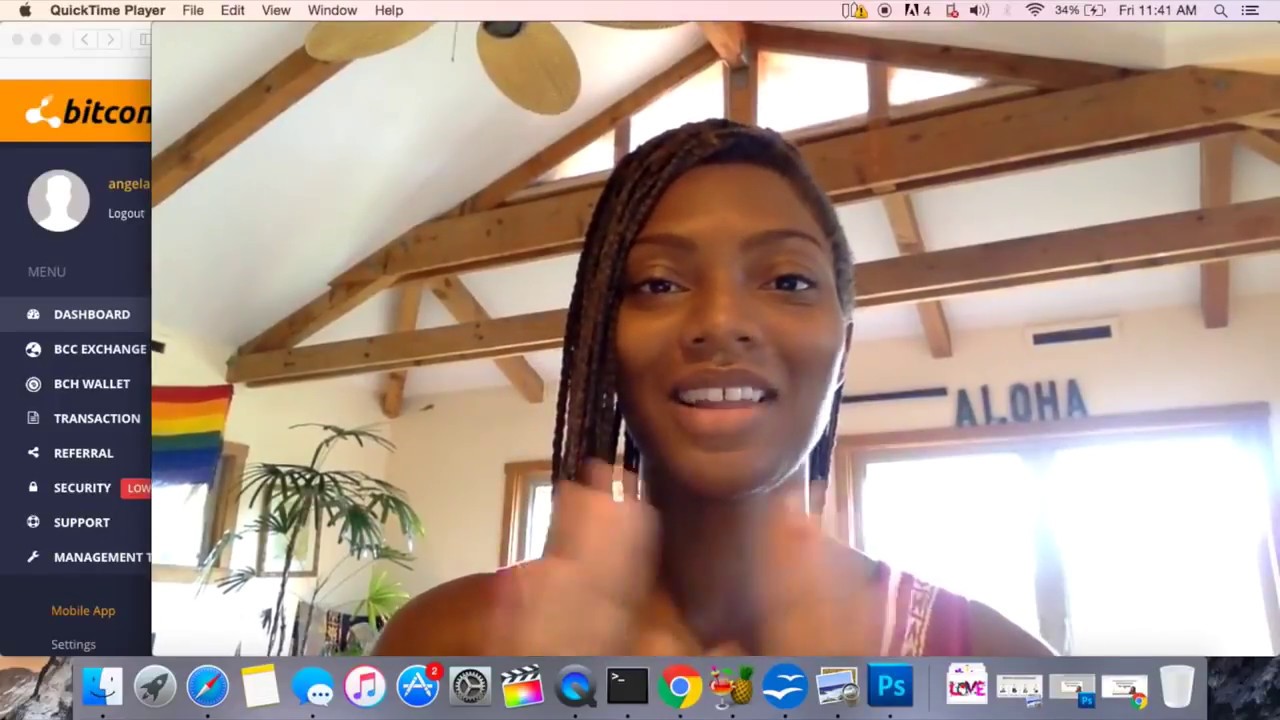This screenshot has width=1280, height=720.
Task: Open Messages from the Dock
Action: pos(312,687)
